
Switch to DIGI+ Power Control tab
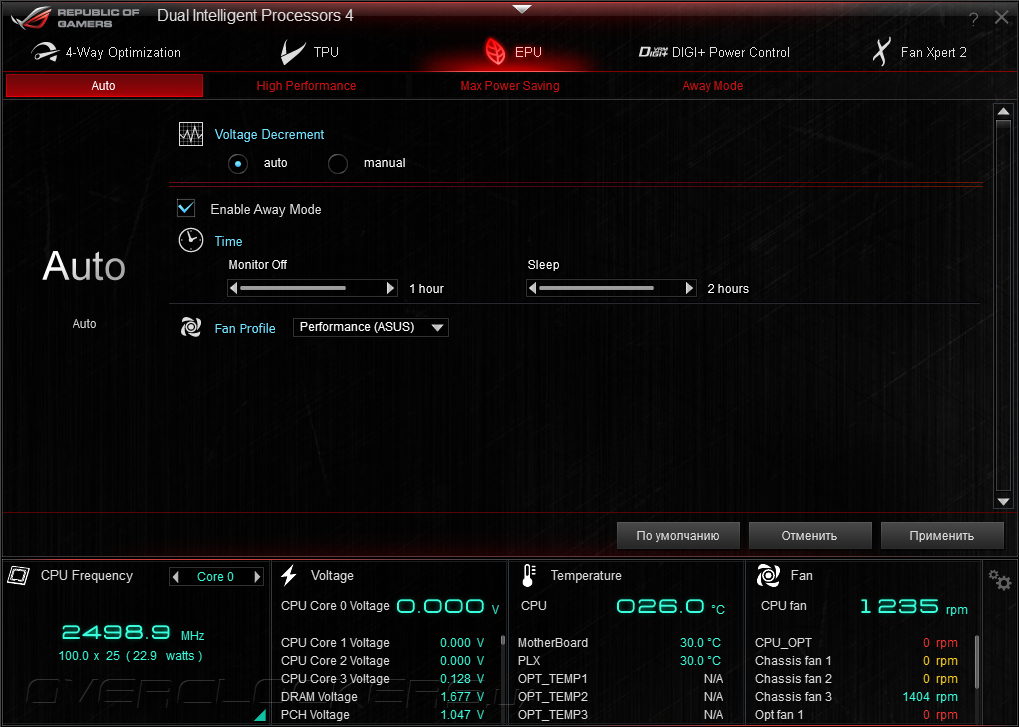714,52
